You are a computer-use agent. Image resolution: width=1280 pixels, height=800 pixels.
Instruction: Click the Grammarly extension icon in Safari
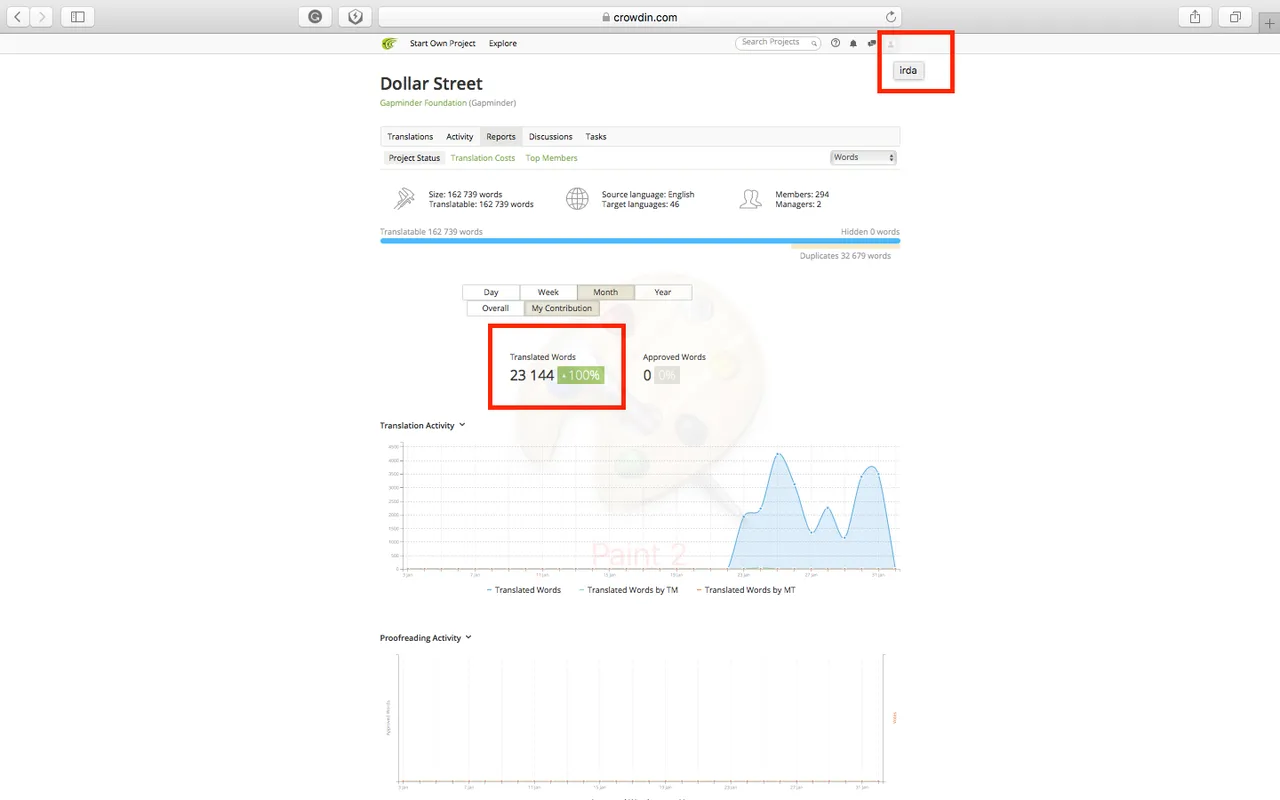[x=316, y=16]
